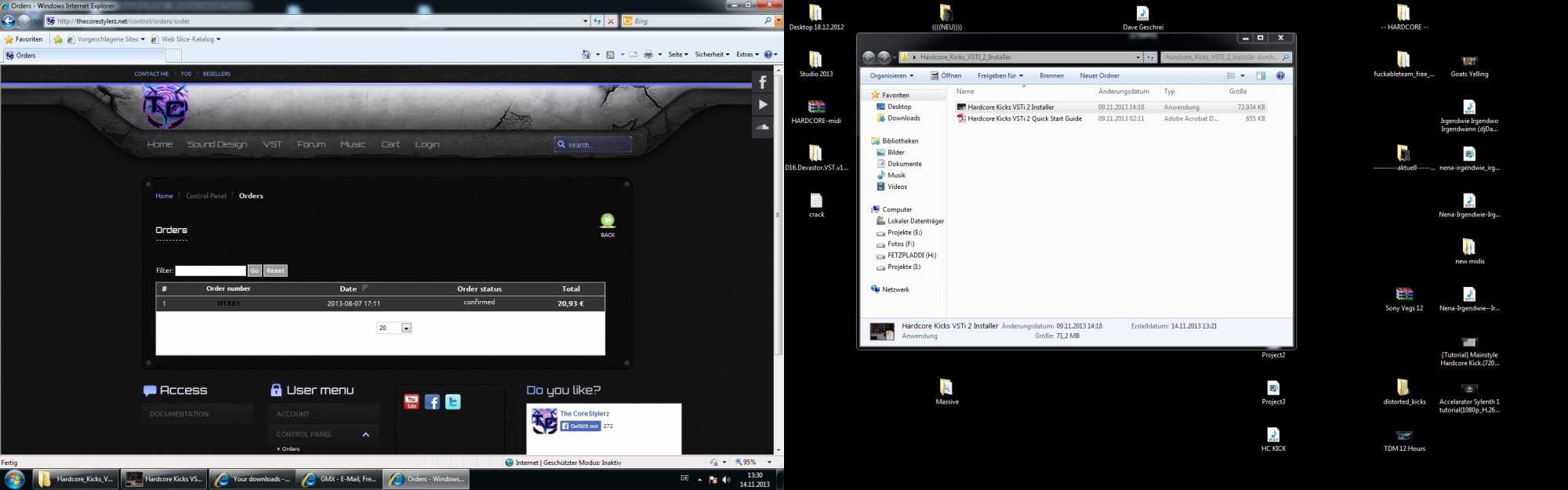Click the Brennen button in Explorer toolbar

(1051, 76)
